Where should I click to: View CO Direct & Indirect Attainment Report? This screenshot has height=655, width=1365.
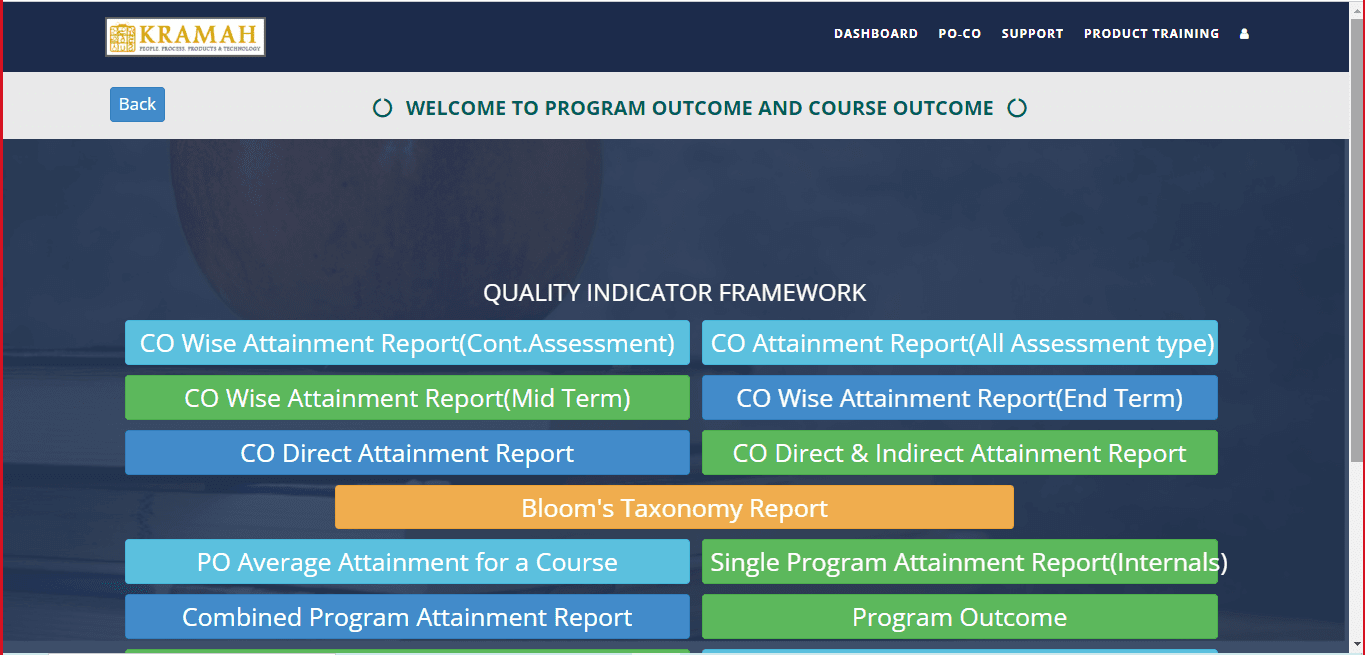959,453
